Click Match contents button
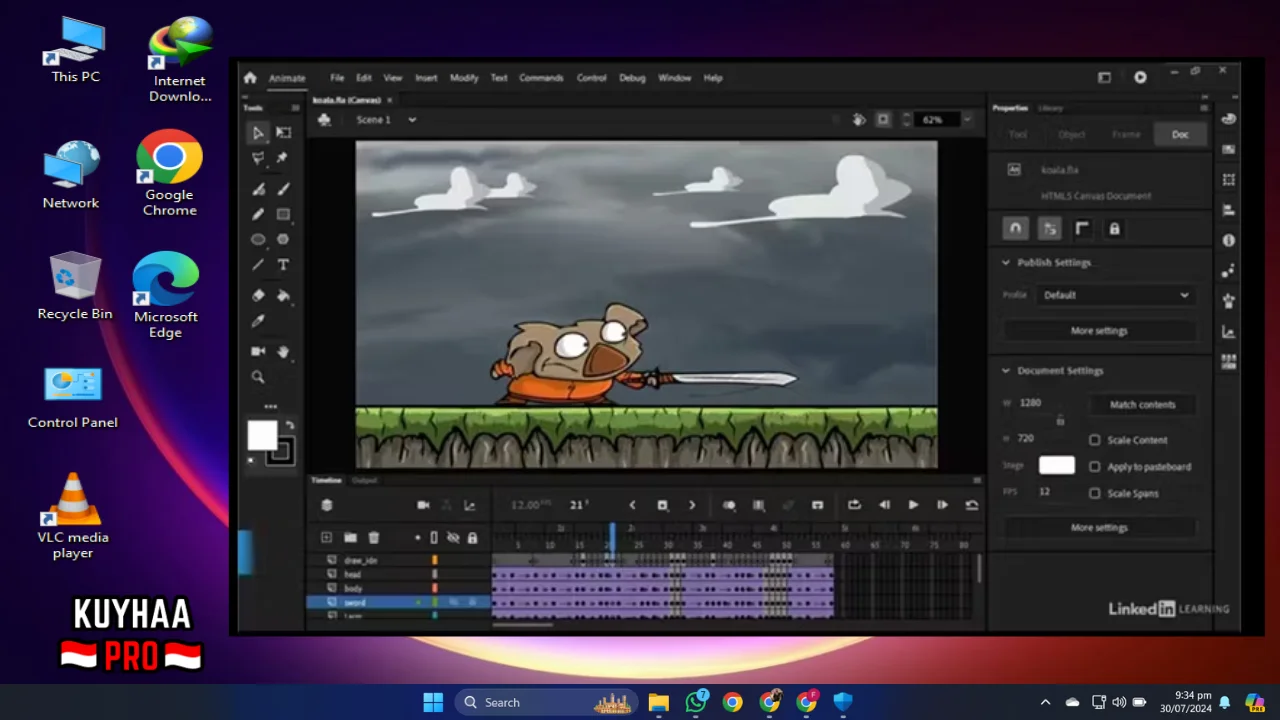The height and width of the screenshot is (720, 1280). pyautogui.click(x=1143, y=405)
